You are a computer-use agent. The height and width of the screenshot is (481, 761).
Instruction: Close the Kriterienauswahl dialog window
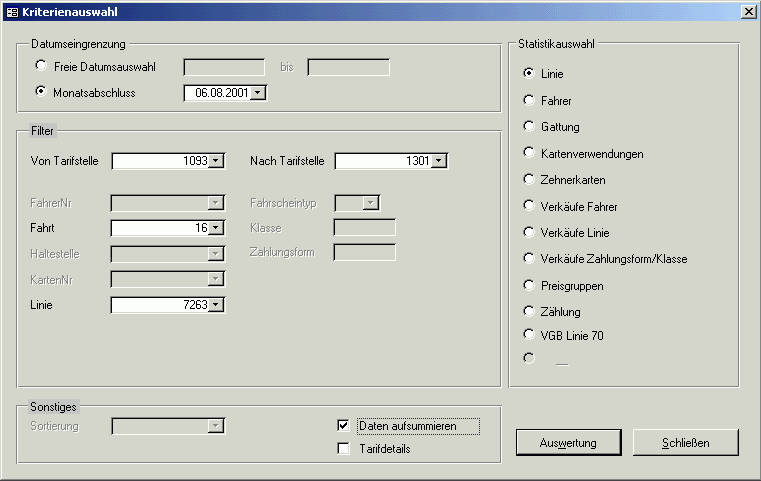click(748, 12)
